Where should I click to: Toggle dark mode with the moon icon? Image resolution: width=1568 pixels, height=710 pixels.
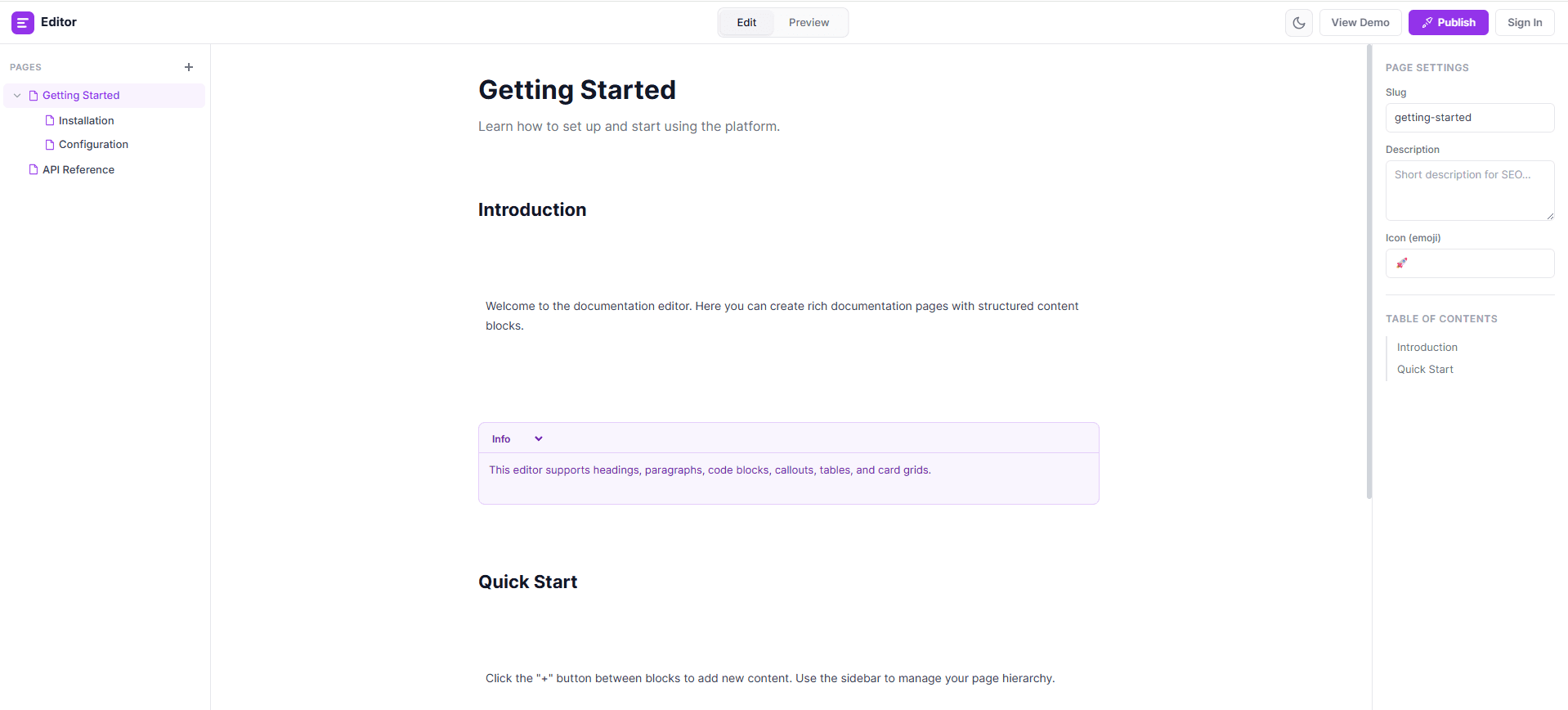(1298, 22)
